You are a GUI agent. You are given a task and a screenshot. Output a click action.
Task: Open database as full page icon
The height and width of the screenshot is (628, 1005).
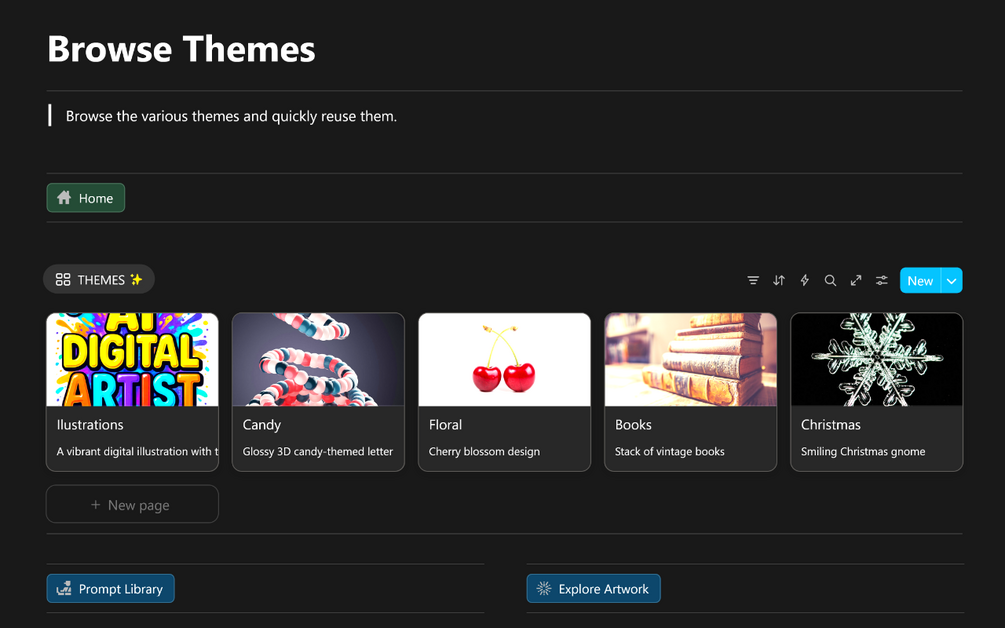pyautogui.click(x=856, y=281)
